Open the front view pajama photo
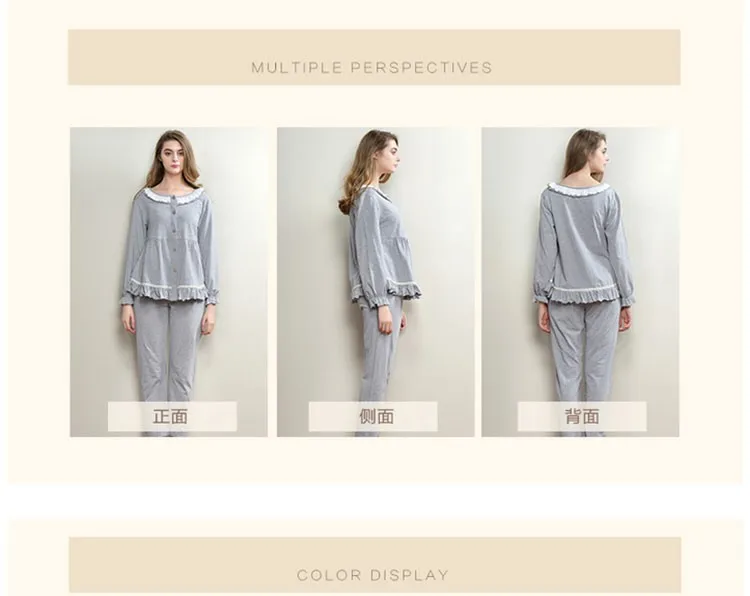This screenshot has width=750, height=596. (x=169, y=282)
